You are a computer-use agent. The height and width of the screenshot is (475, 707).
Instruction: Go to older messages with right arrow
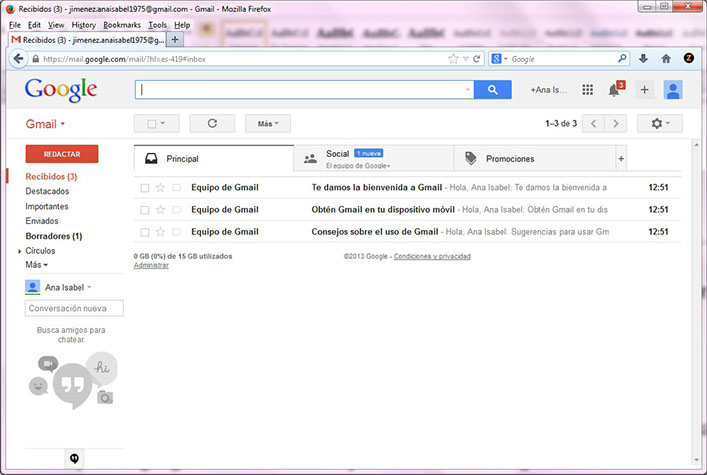pos(615,124)
